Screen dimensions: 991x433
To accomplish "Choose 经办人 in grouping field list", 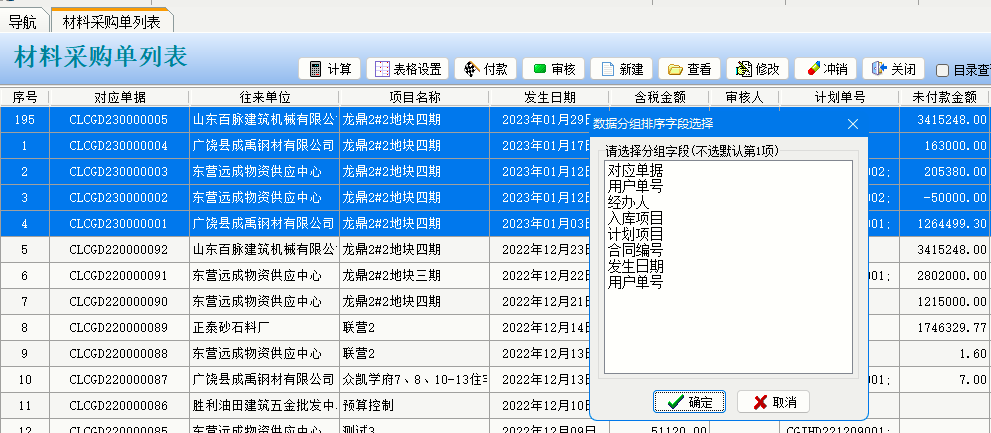I will pos(628,202).
